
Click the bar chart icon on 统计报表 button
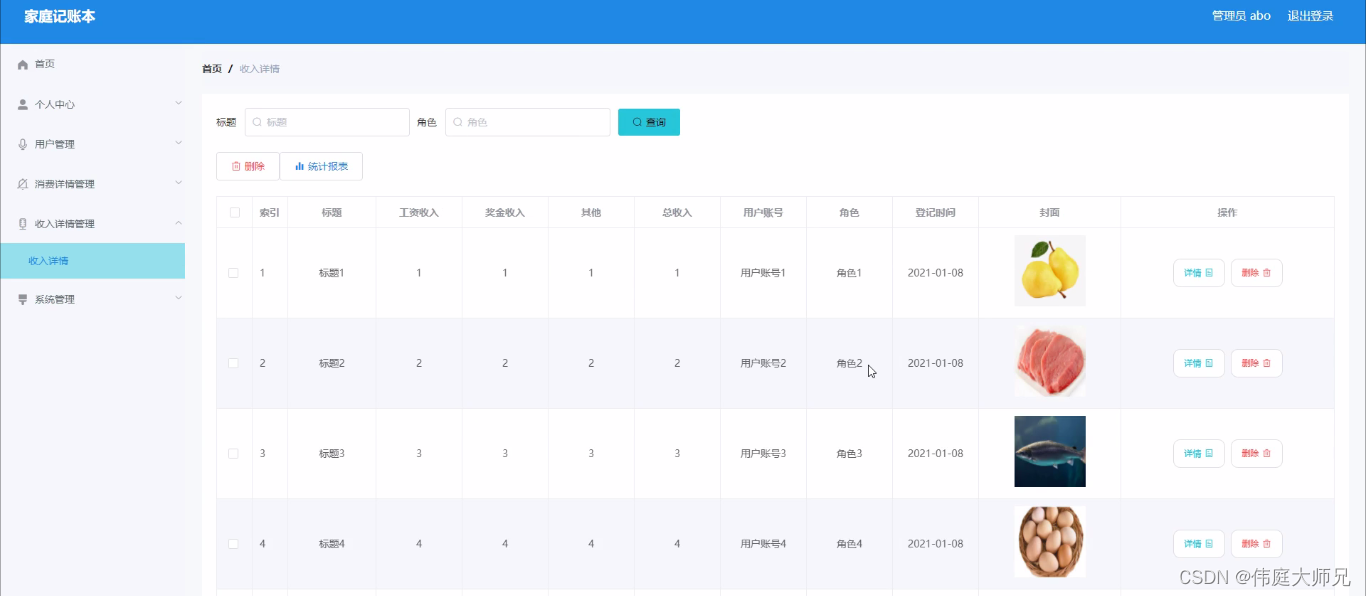click(x=299, y=166)
